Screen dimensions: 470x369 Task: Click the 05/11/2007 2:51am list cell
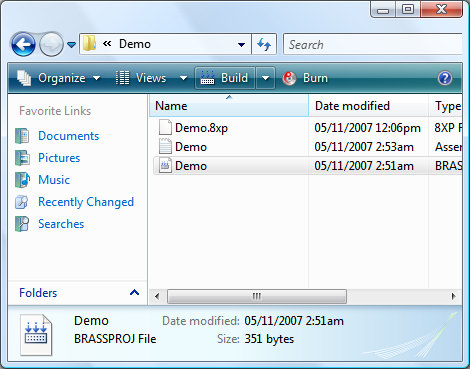(364, 166)
